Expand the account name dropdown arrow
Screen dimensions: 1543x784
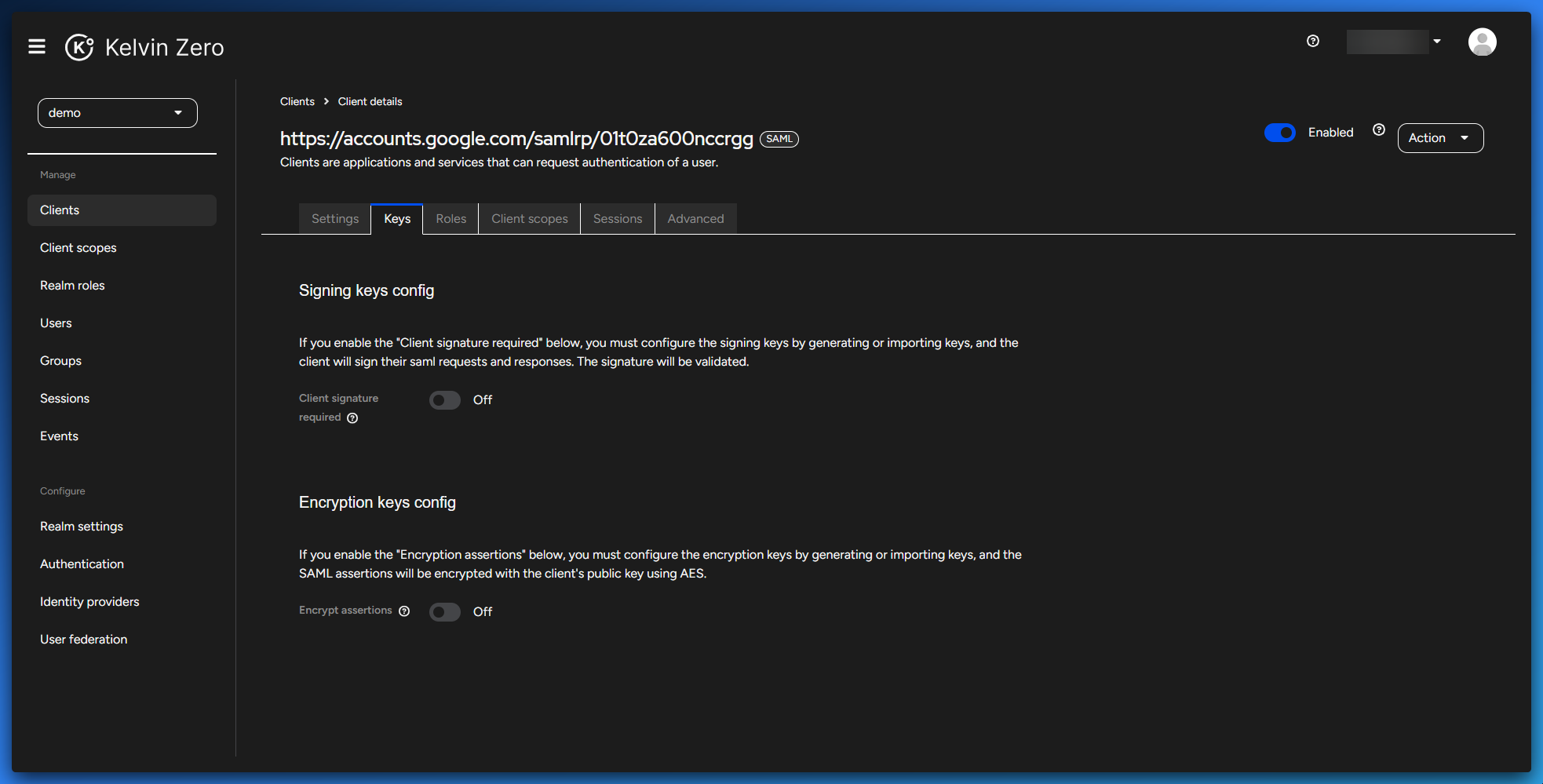(x=1436, y=42)
